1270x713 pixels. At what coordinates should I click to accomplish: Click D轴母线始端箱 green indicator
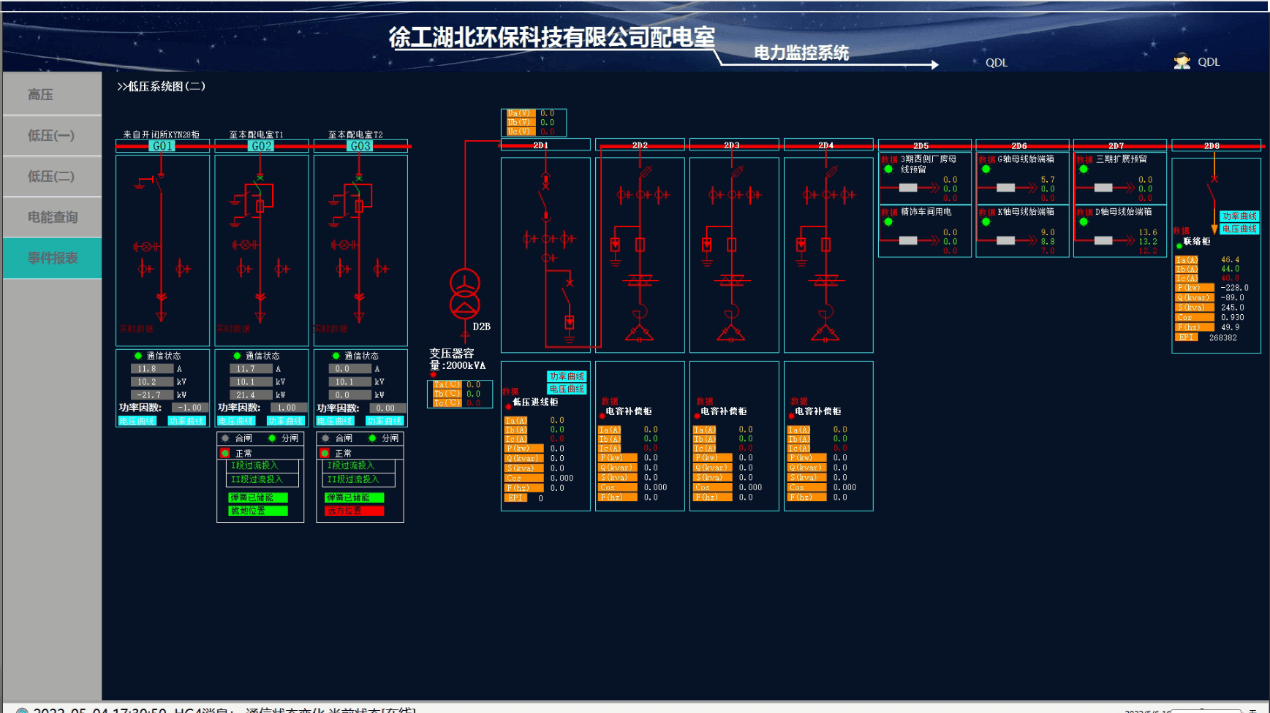[1083, 223]
